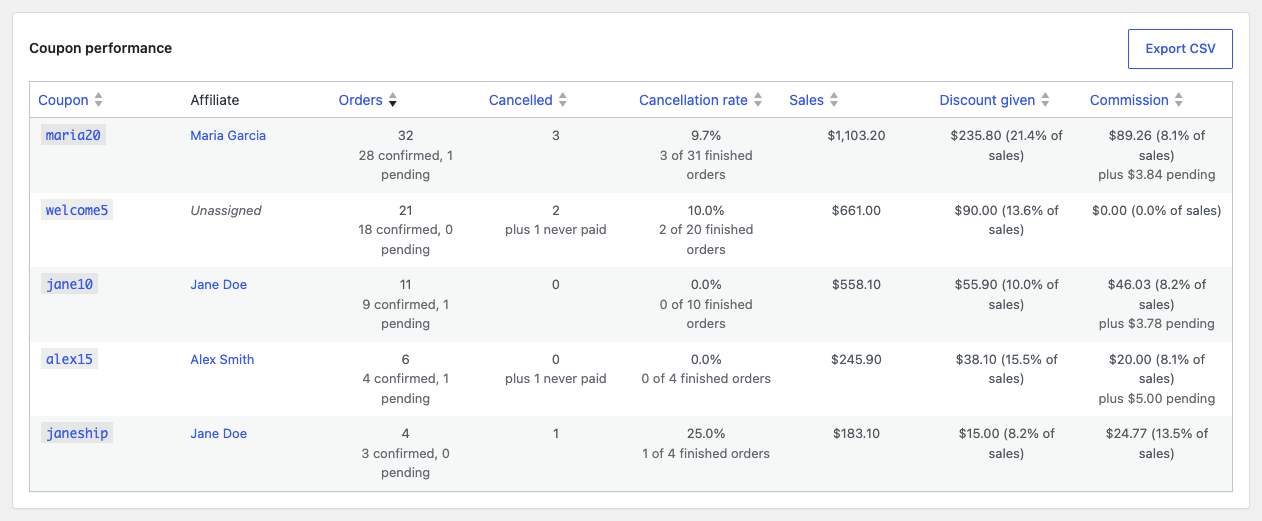
Task: Click '28 confirmed, 1 pending' order detail
Action: click(x=405, y=165)
